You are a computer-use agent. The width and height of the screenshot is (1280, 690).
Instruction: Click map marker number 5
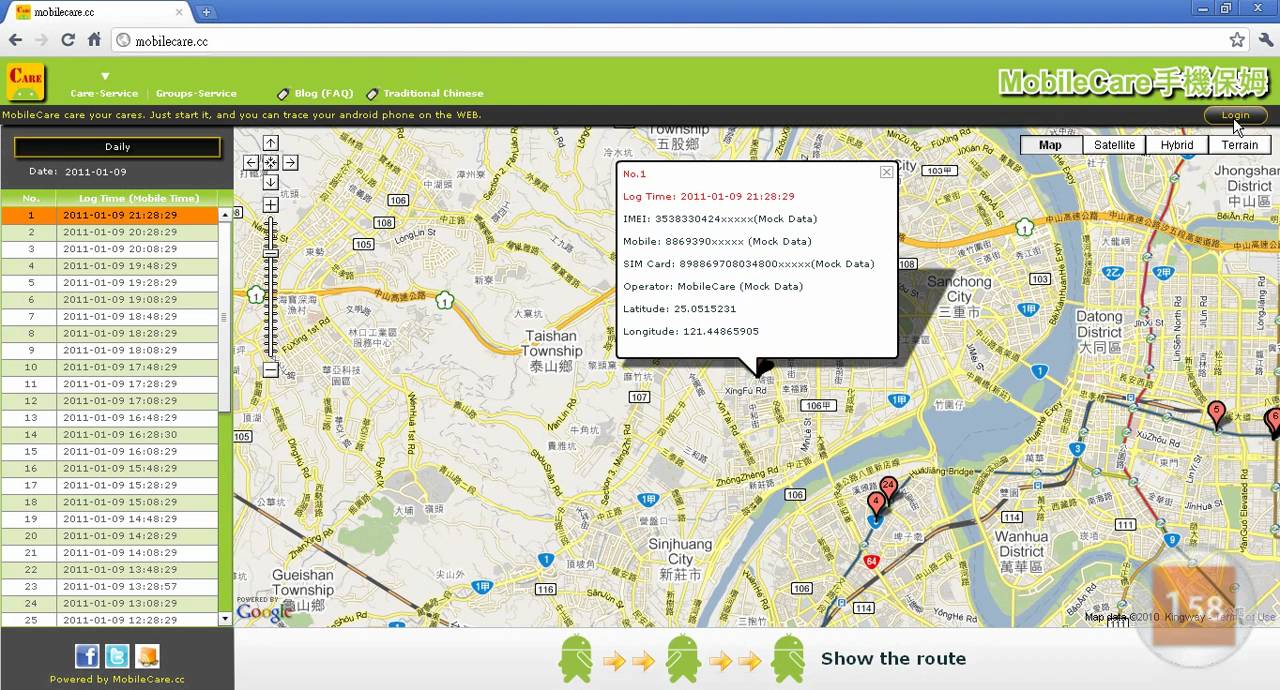tap(1216, 413)
